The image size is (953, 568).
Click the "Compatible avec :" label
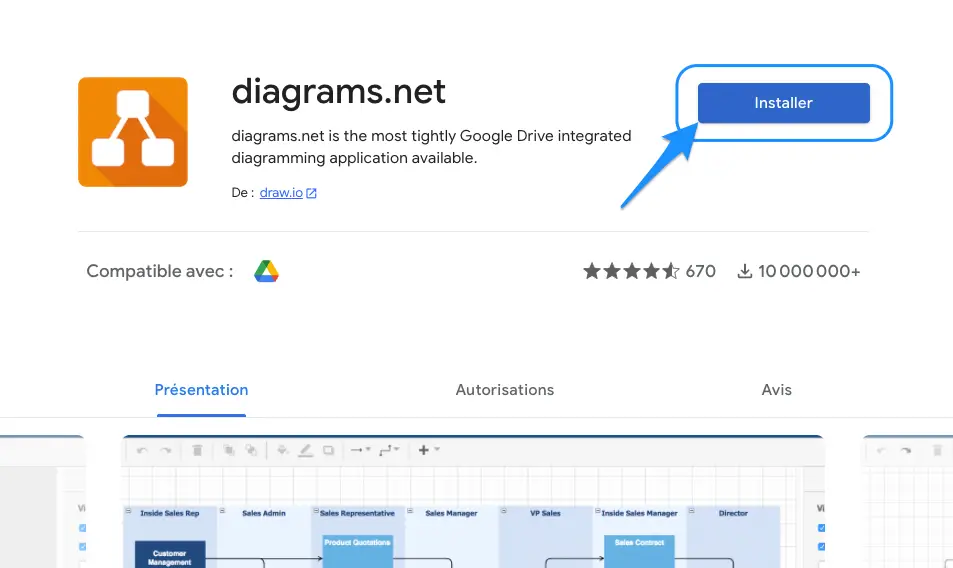click(x=160, y=271)
